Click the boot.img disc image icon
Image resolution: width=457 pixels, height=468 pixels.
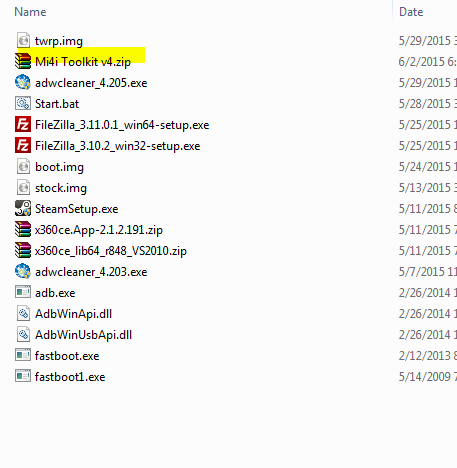pyautogui.click(x=23, y=166)
